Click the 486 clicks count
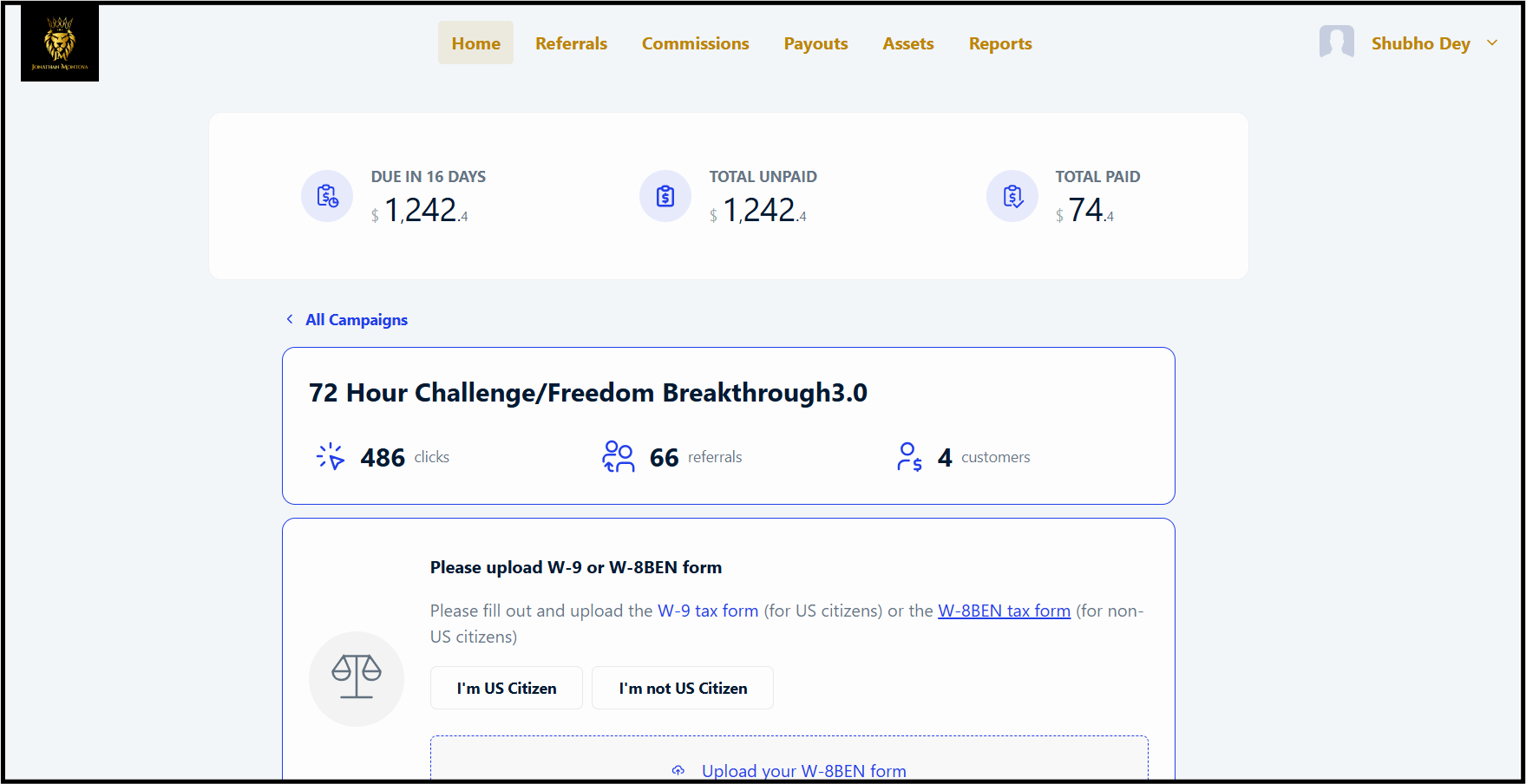The image size is (1526, 784). [383, 457]
